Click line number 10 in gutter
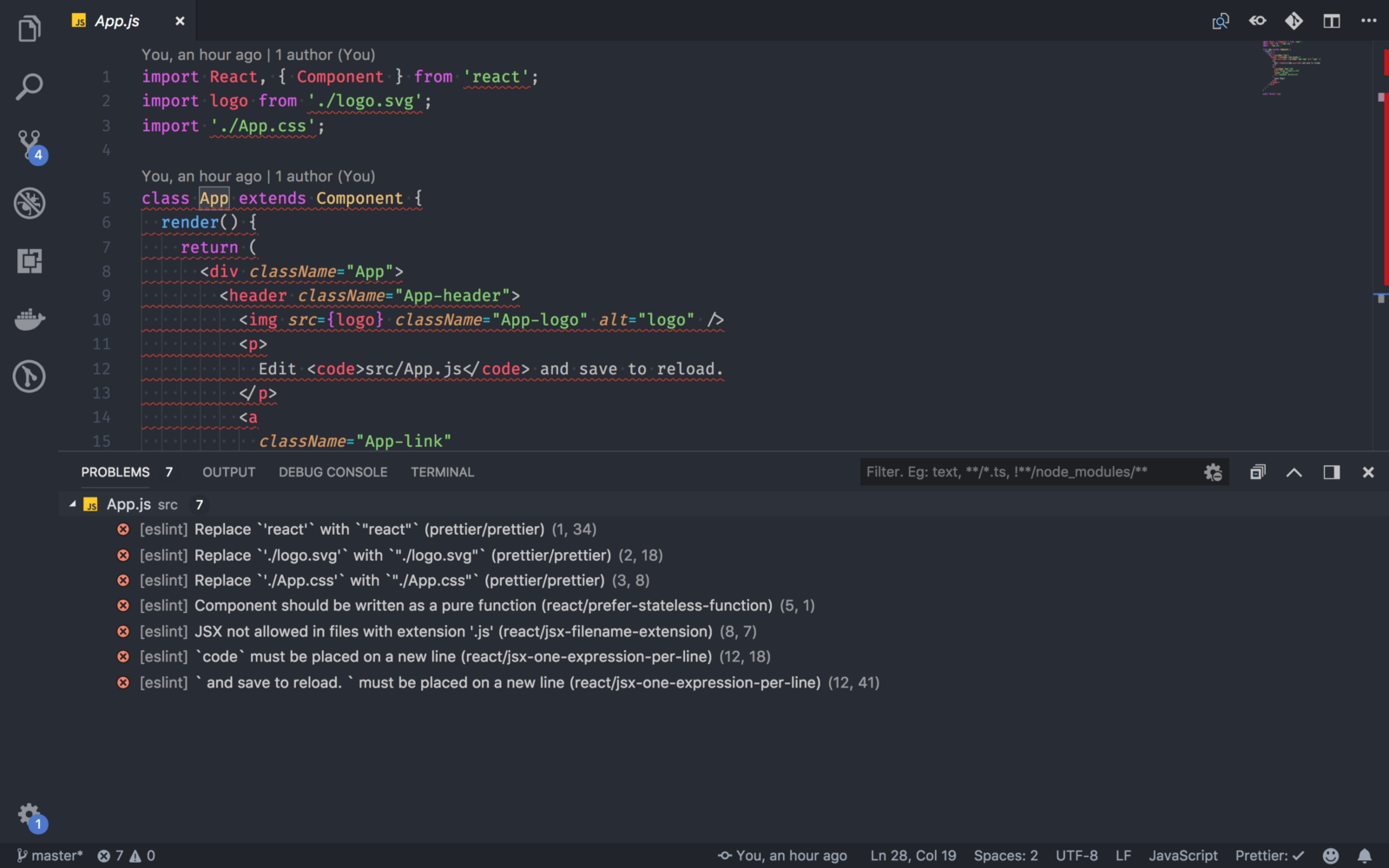 [102, 320]
